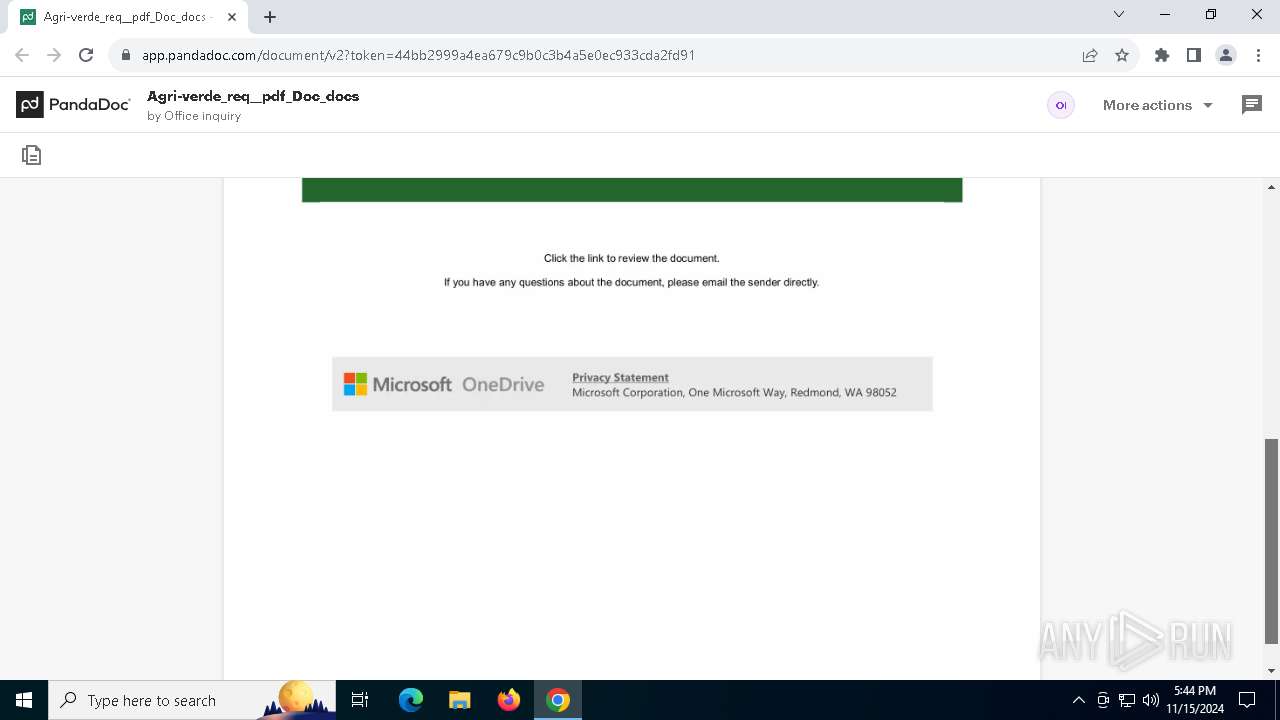Open a new browser tab
This screenshot has width=1280, height=720.
pos(270,17)
